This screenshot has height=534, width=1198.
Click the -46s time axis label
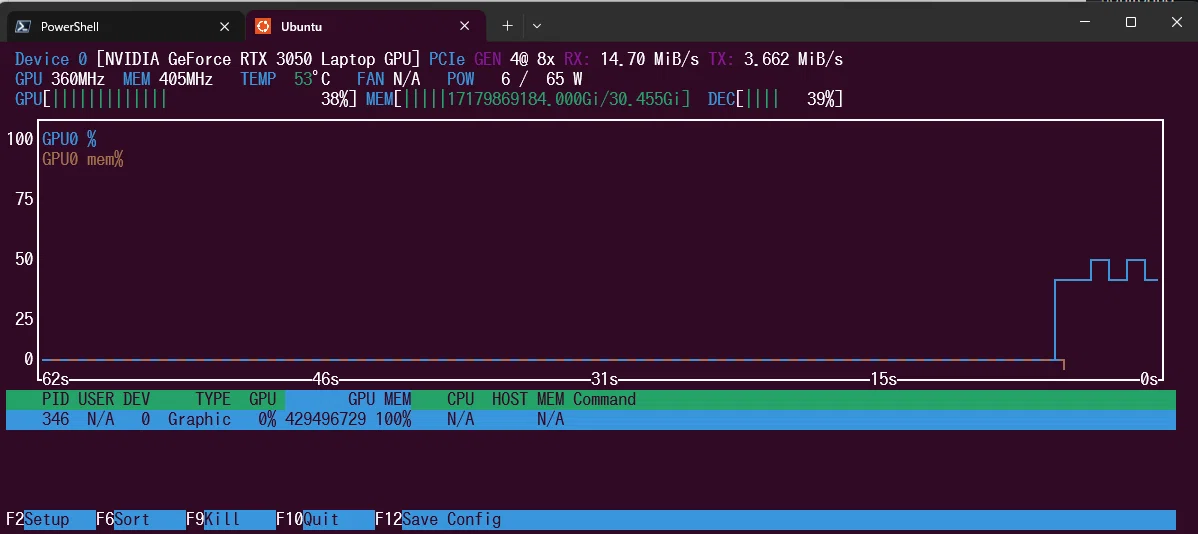tap(325, 379)
